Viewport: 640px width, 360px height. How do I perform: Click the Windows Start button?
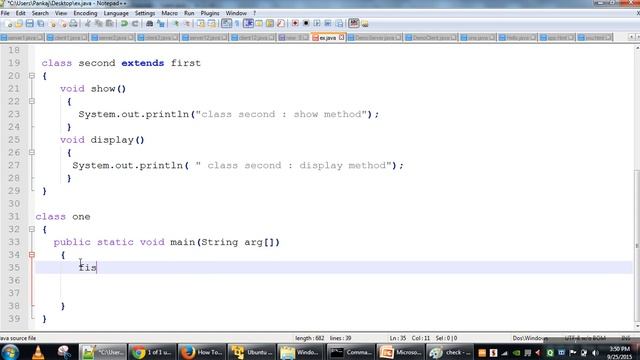click(x=10, y=352)
